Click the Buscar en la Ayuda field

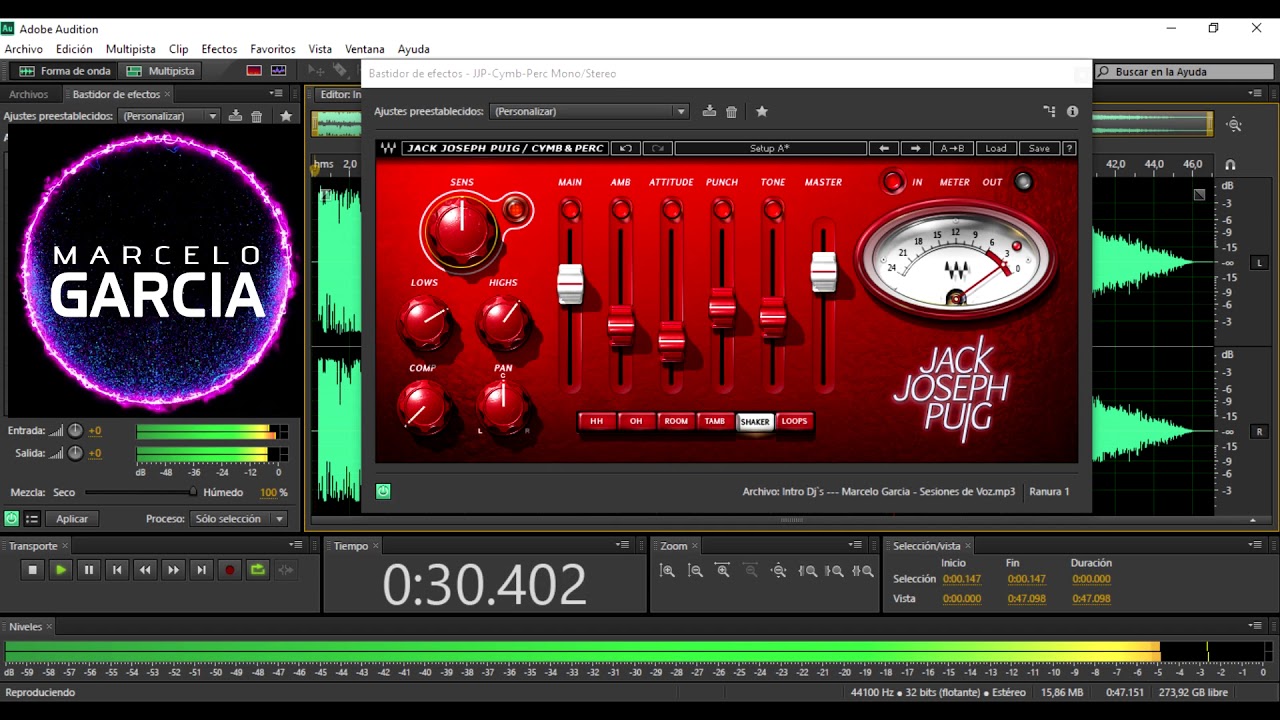click(x=1185, y=72)
